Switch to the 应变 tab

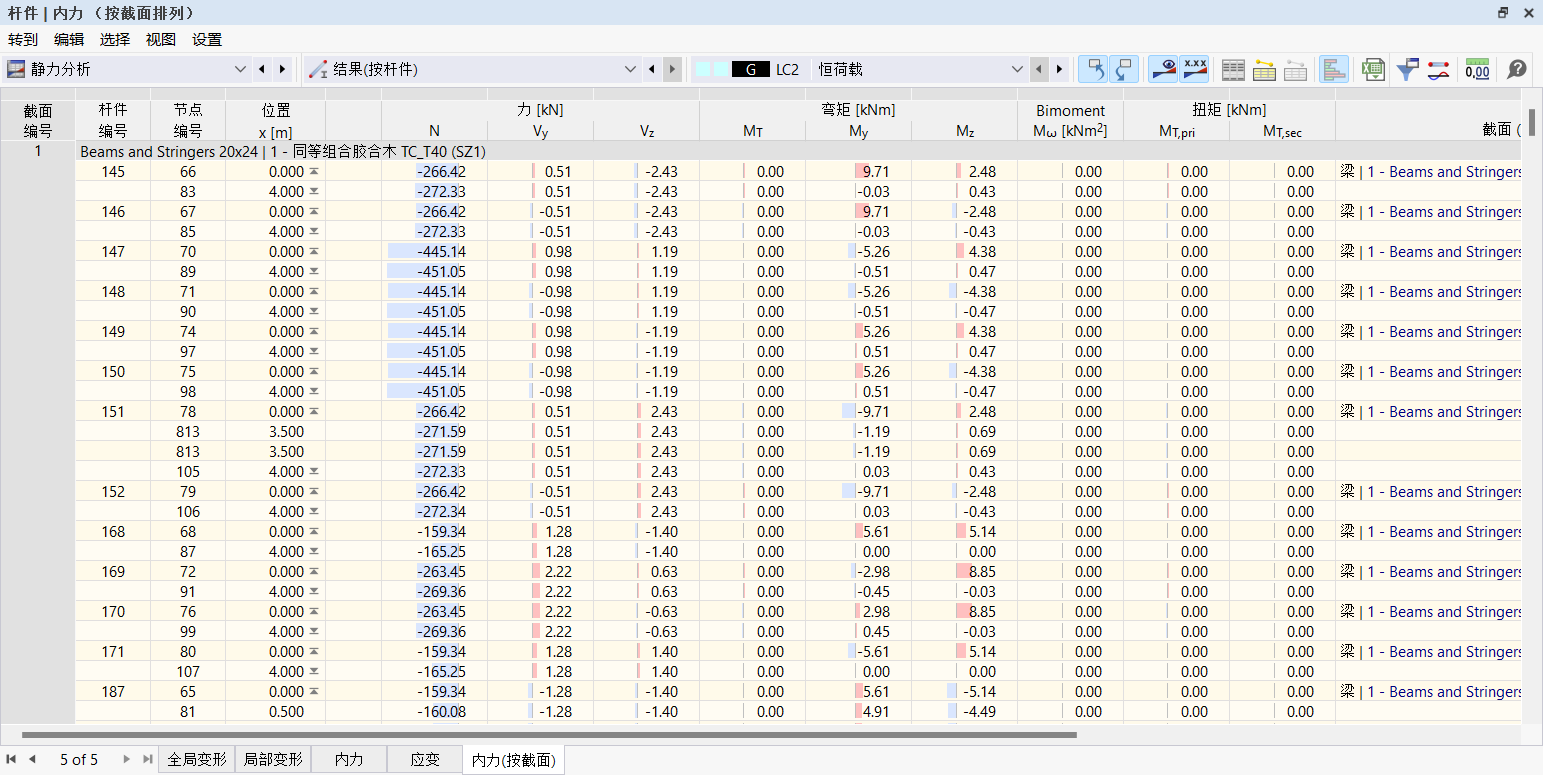(424, 759)
